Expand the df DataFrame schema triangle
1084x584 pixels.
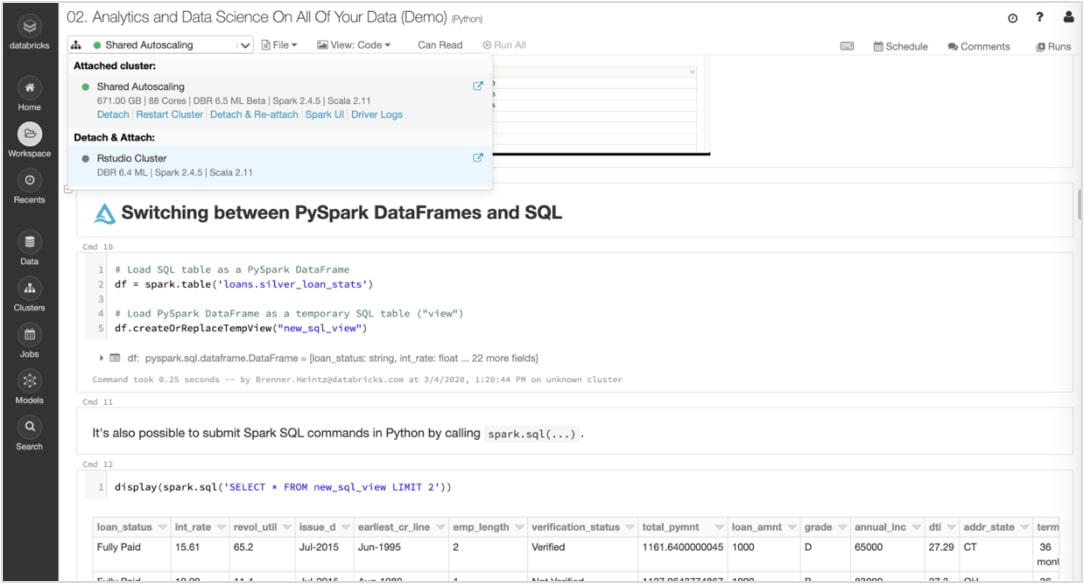tap(102, 358)
